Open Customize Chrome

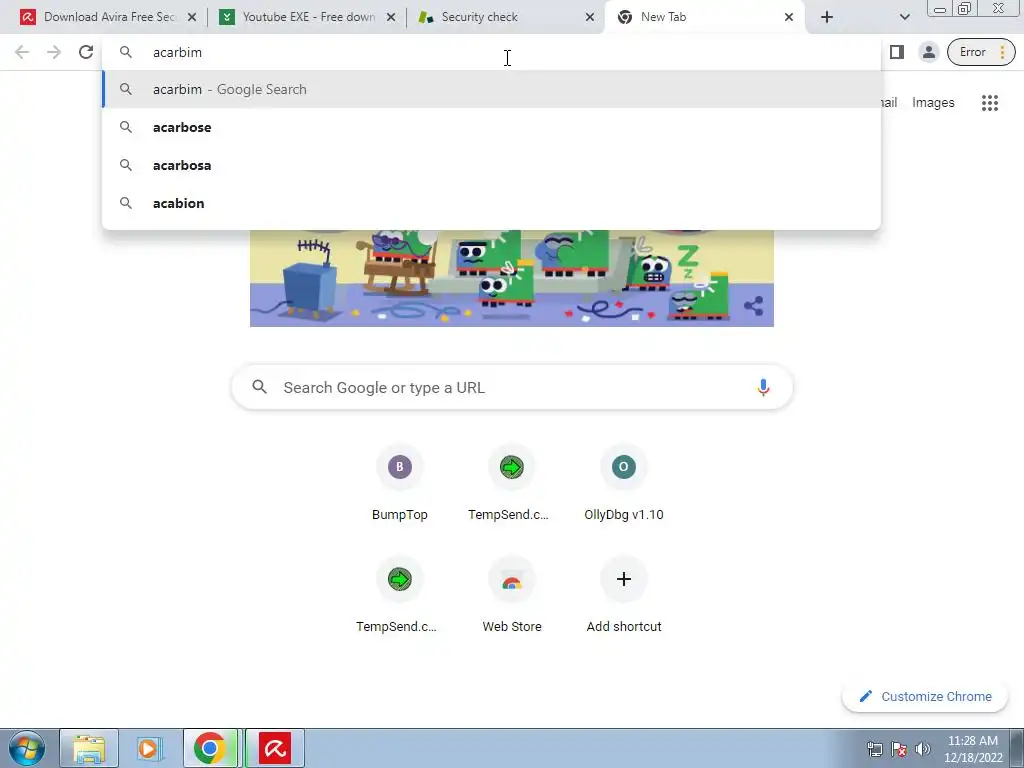tap(926, 696)
